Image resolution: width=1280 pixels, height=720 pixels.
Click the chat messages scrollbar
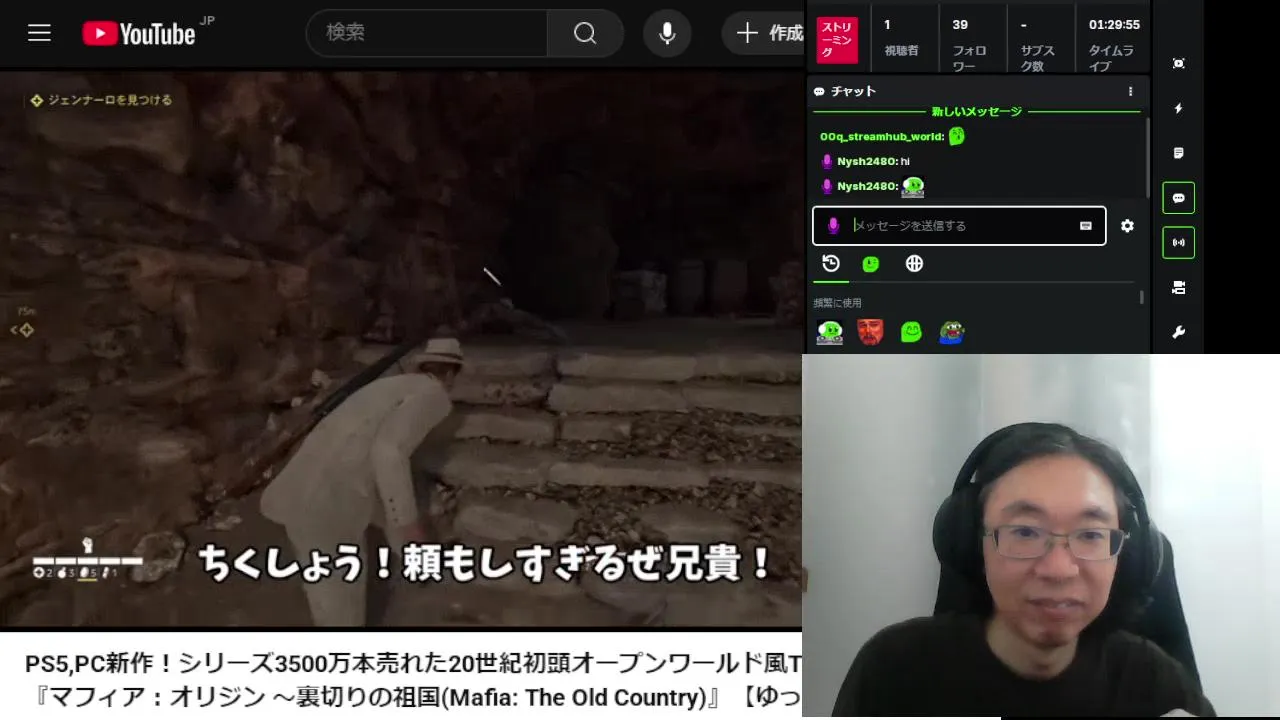click(x=1147, y=158)
